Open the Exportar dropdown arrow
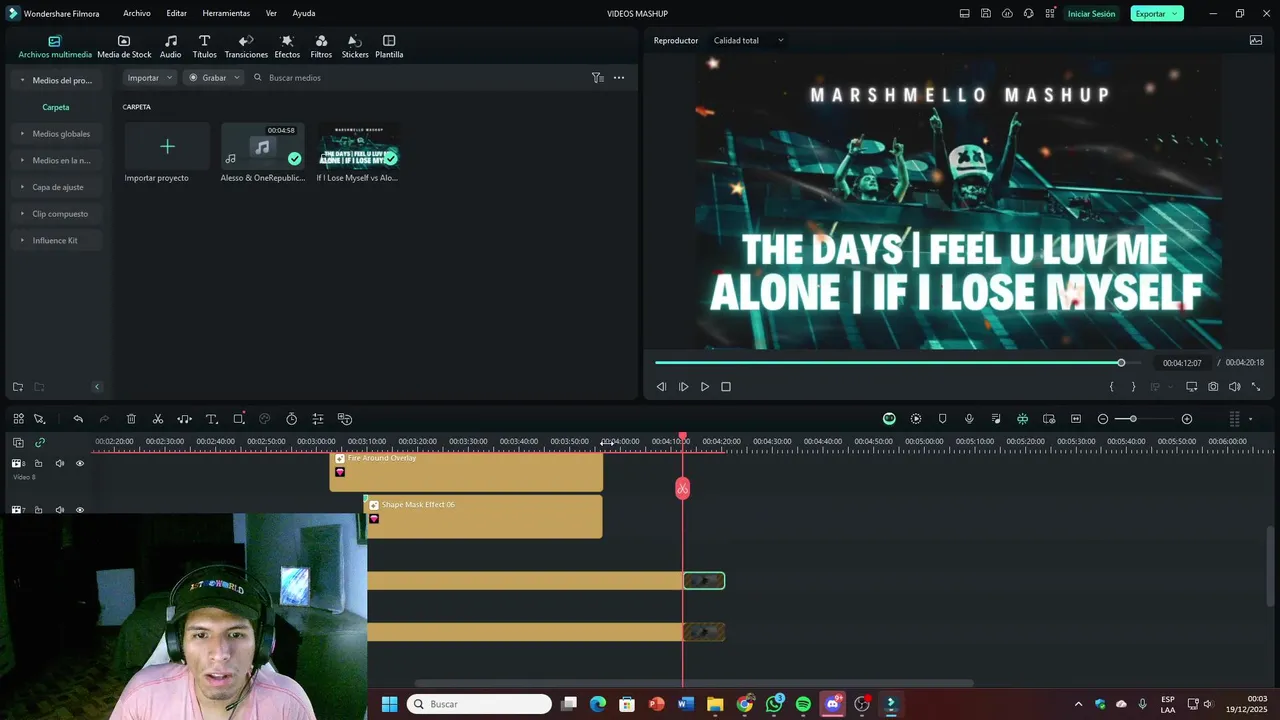1280x720 pixels. pos(1175,14)
